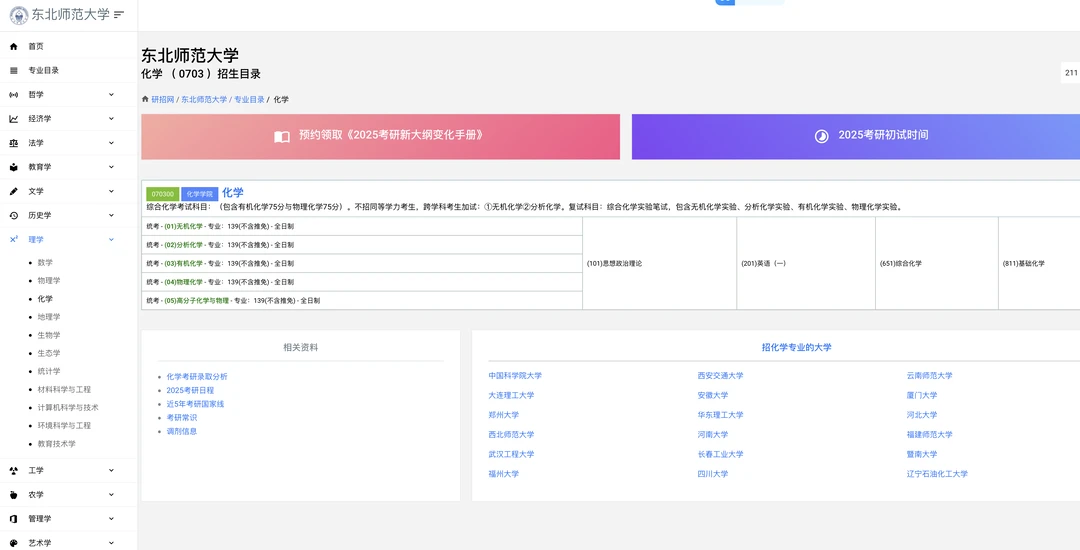Screen dimensions: 1080x550
Task: Click the broadcast icon beside 哲学
Action: pyautogui.click(x=14, y=94)
